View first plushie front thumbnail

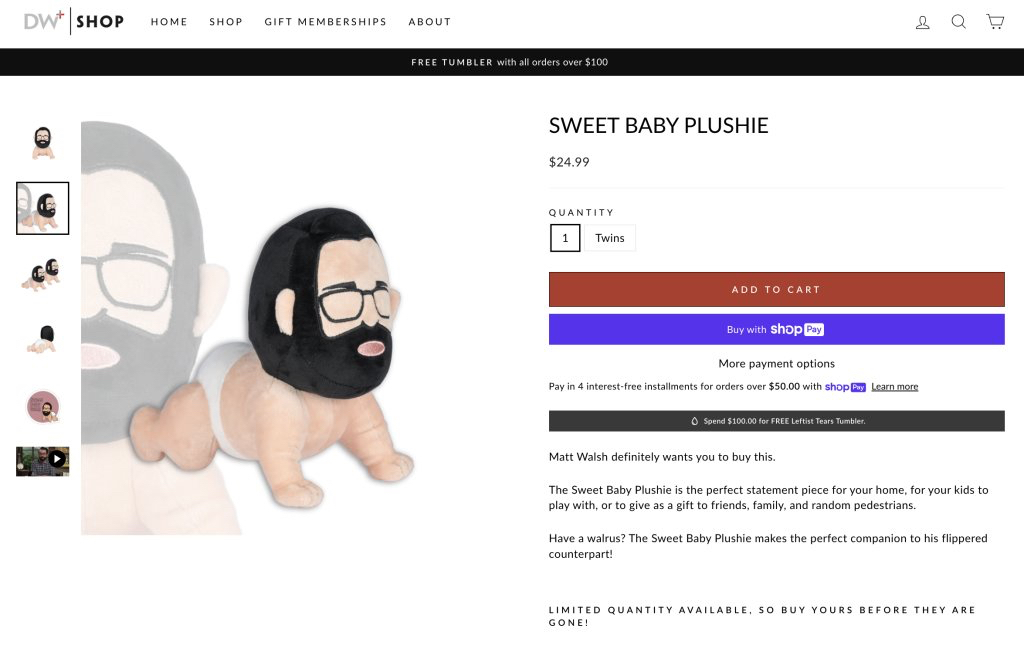43,143
